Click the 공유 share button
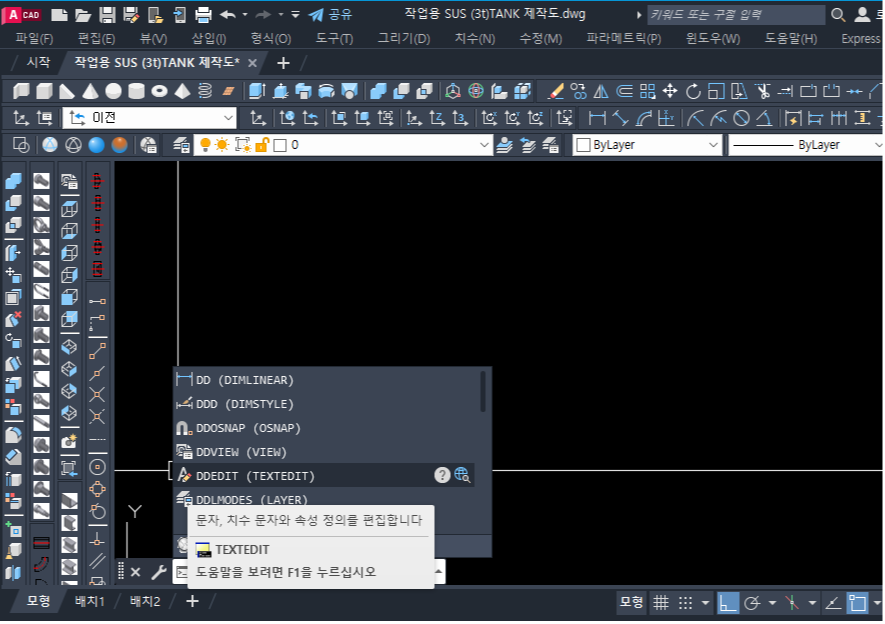 pyautogui.click(x=331, y=15)
